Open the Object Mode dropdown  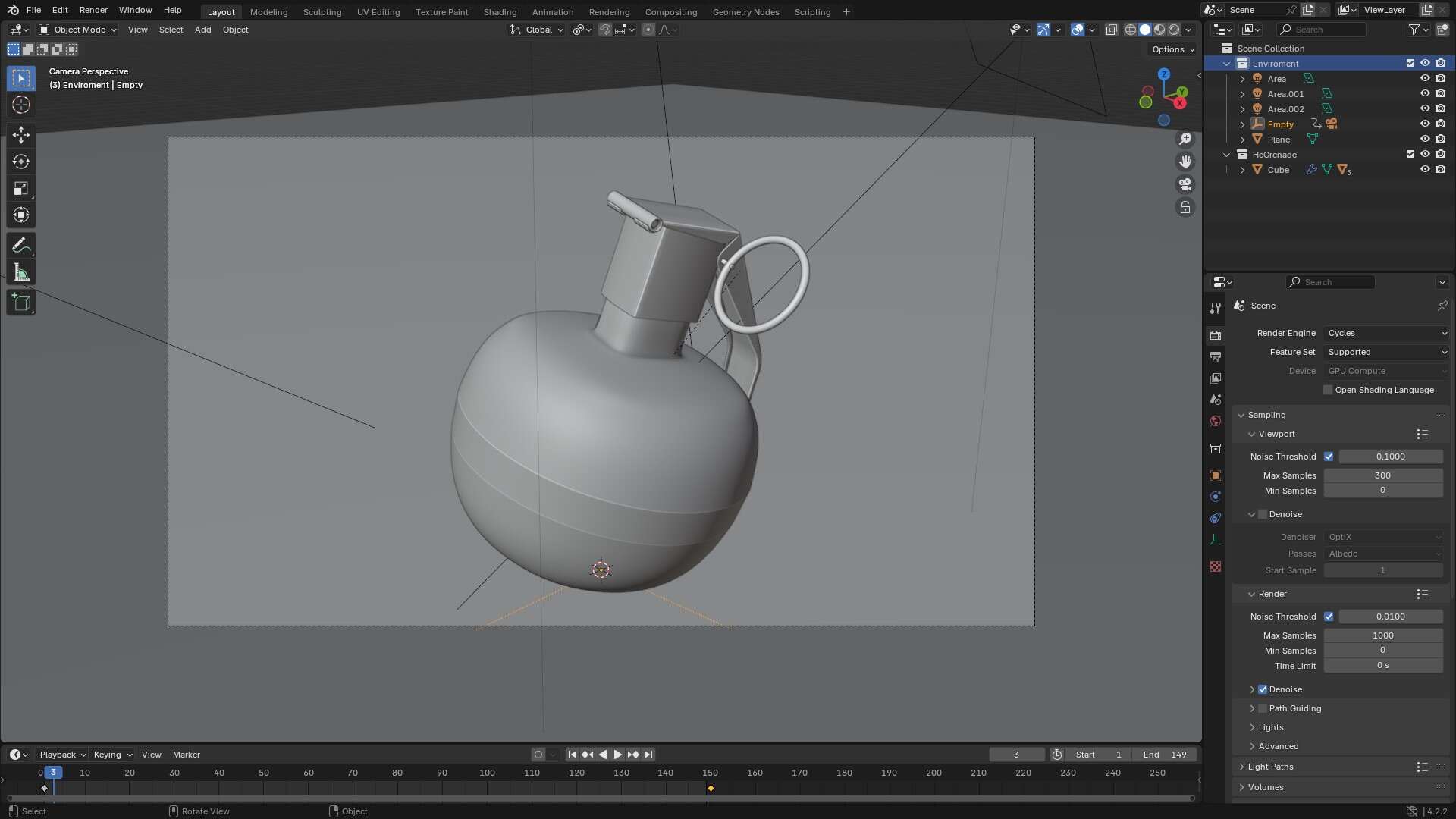coord(78,30)
